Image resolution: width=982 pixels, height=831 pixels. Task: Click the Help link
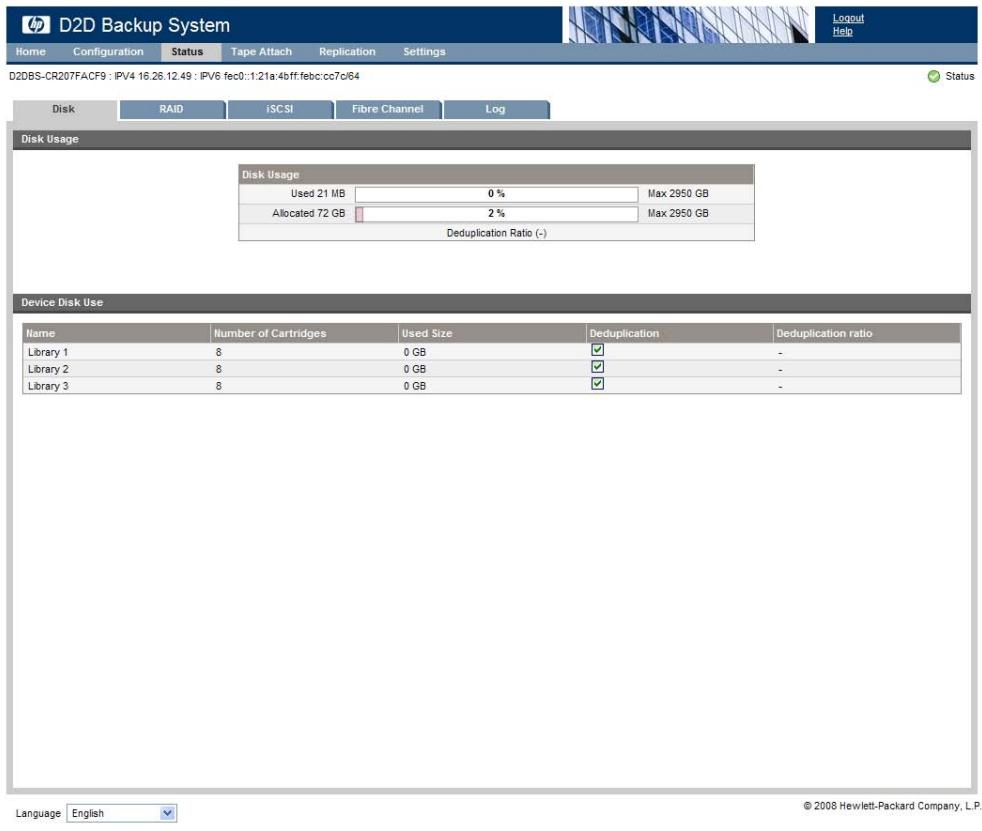click(x=842, y=31)
